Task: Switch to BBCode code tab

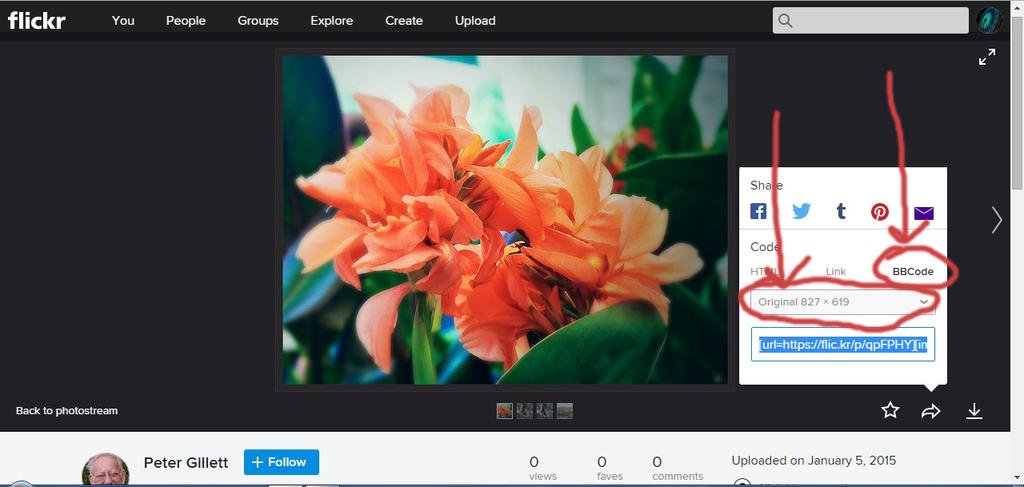Action: 912,272
